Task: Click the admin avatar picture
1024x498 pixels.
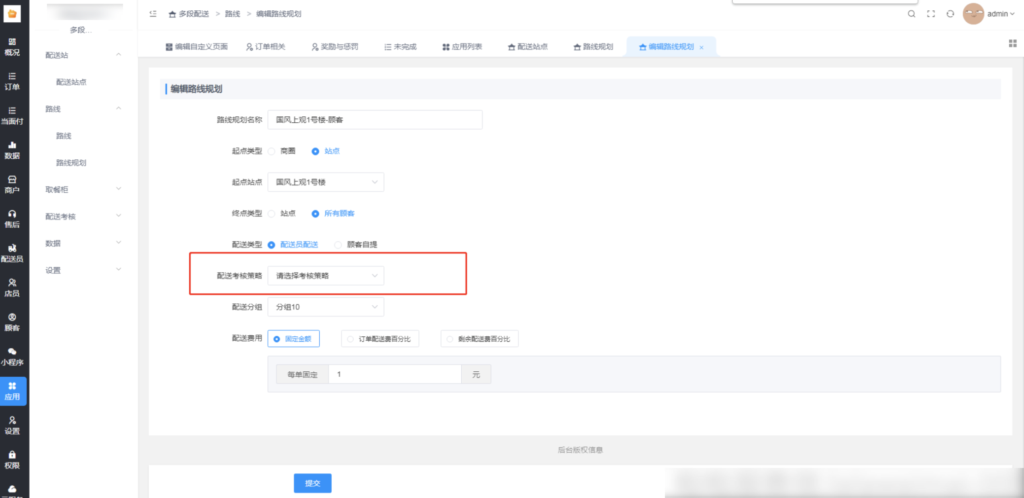Action: pos(973,14)
